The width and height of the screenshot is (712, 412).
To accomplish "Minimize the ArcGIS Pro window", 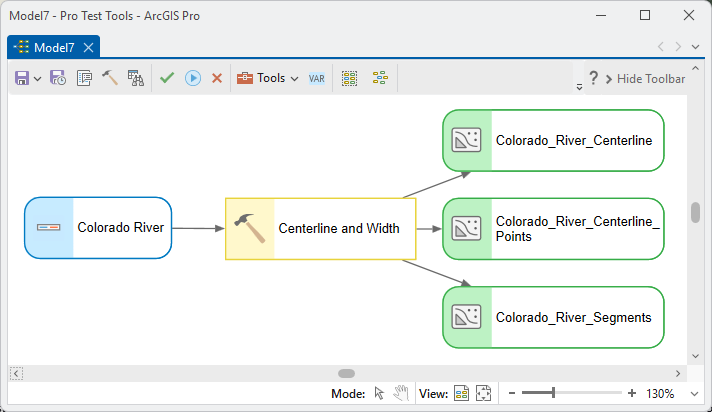I will (601, 15).
